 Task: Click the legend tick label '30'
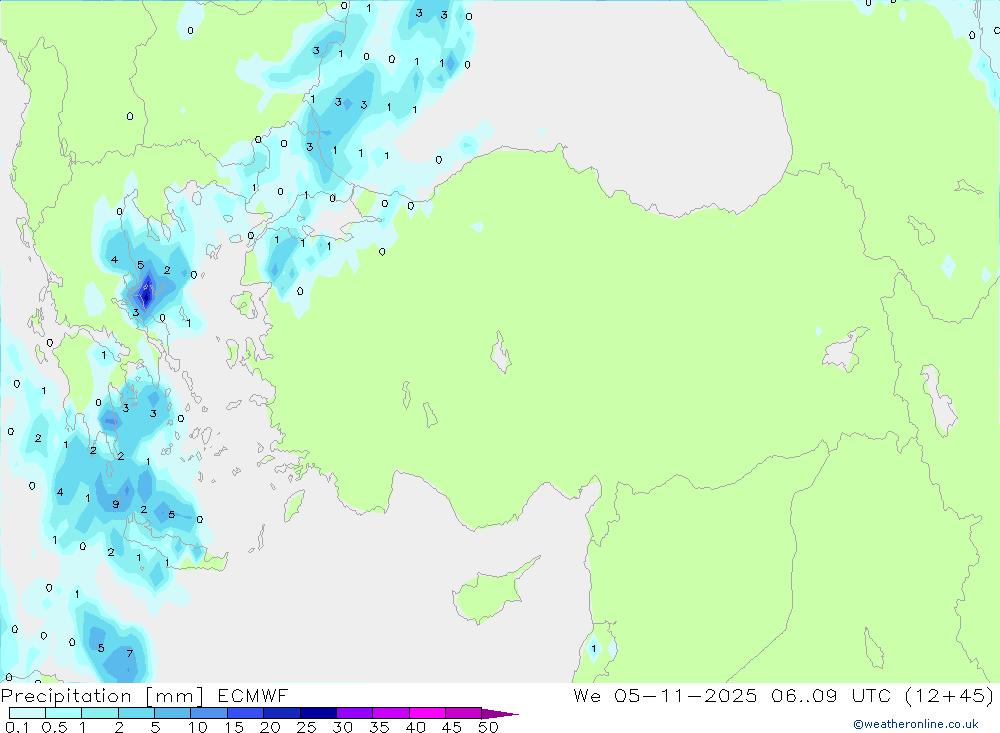(x=343, y=727)
